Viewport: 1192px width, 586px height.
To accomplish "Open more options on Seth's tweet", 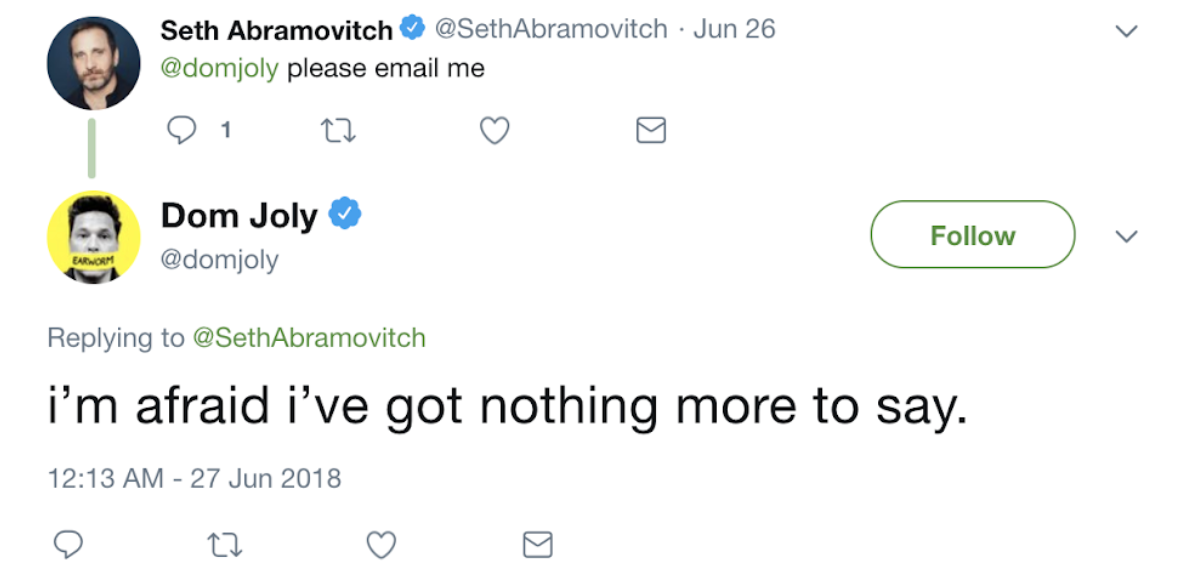I will click(1126, 31).
